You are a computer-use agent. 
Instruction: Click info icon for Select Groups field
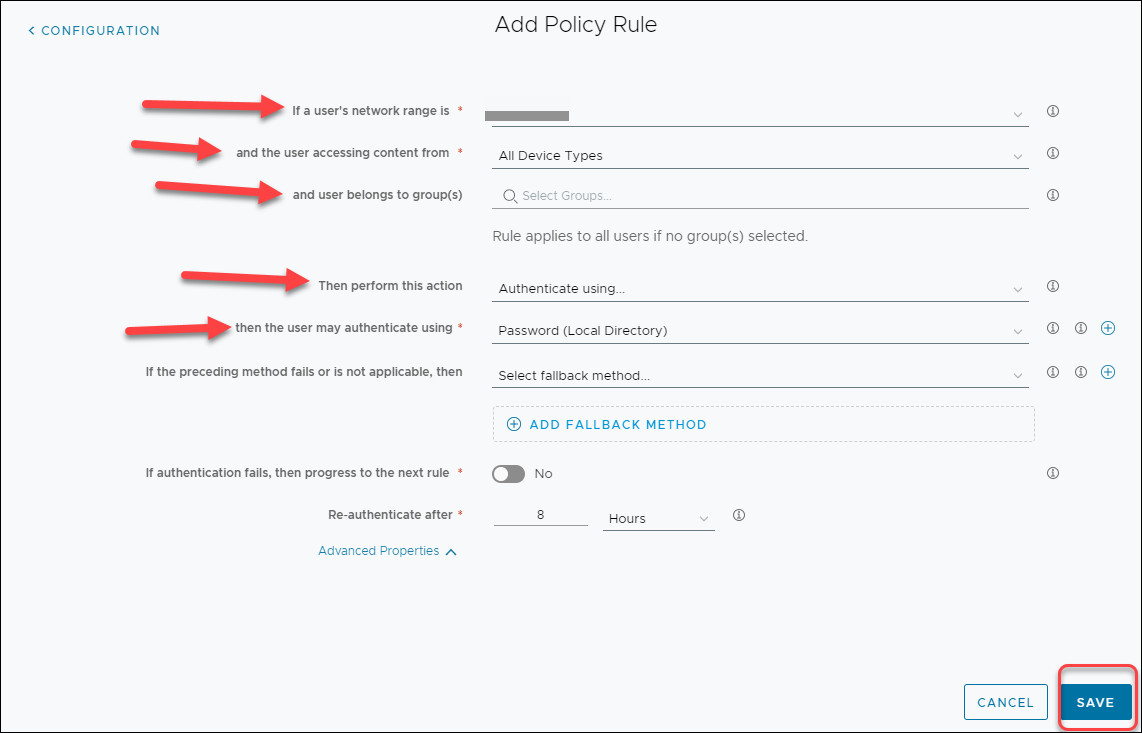[x=1052, y=195]
